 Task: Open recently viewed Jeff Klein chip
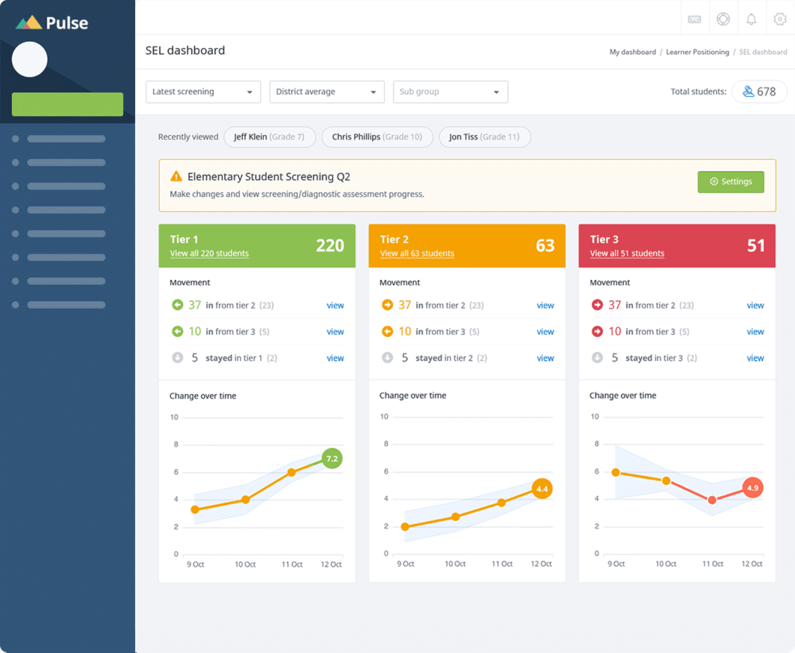point(270,137)
